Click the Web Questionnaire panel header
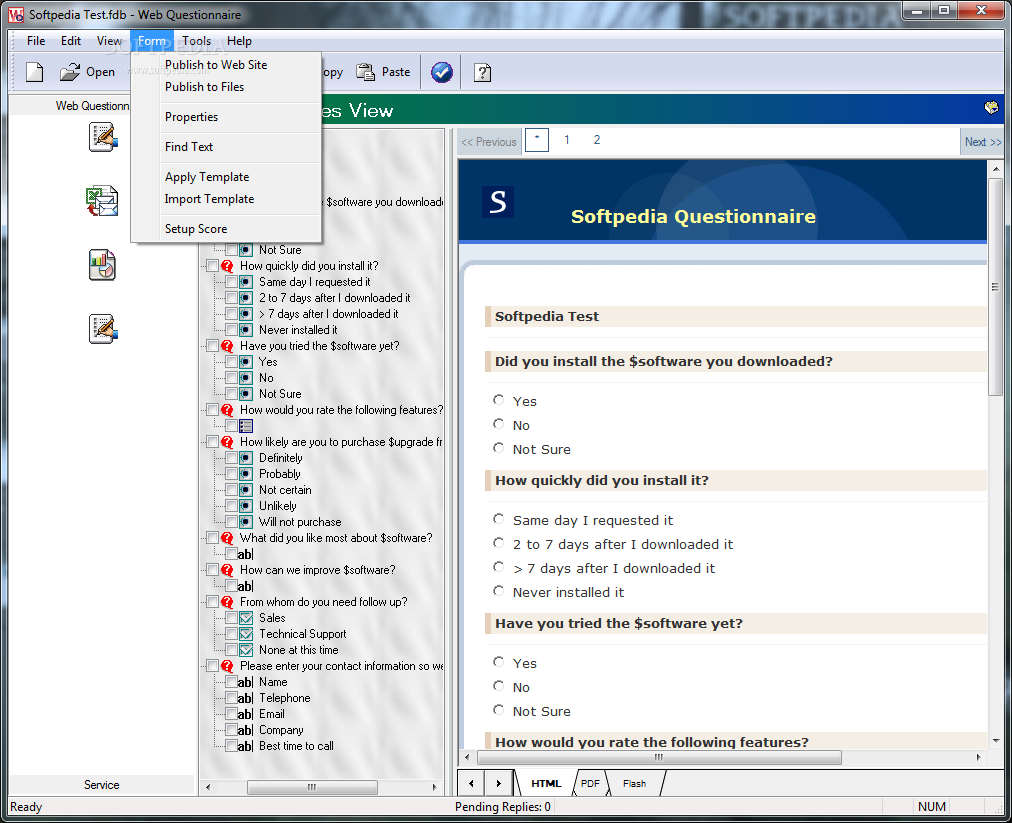Viewport: 1012px width, 823px height. (92, 106)
